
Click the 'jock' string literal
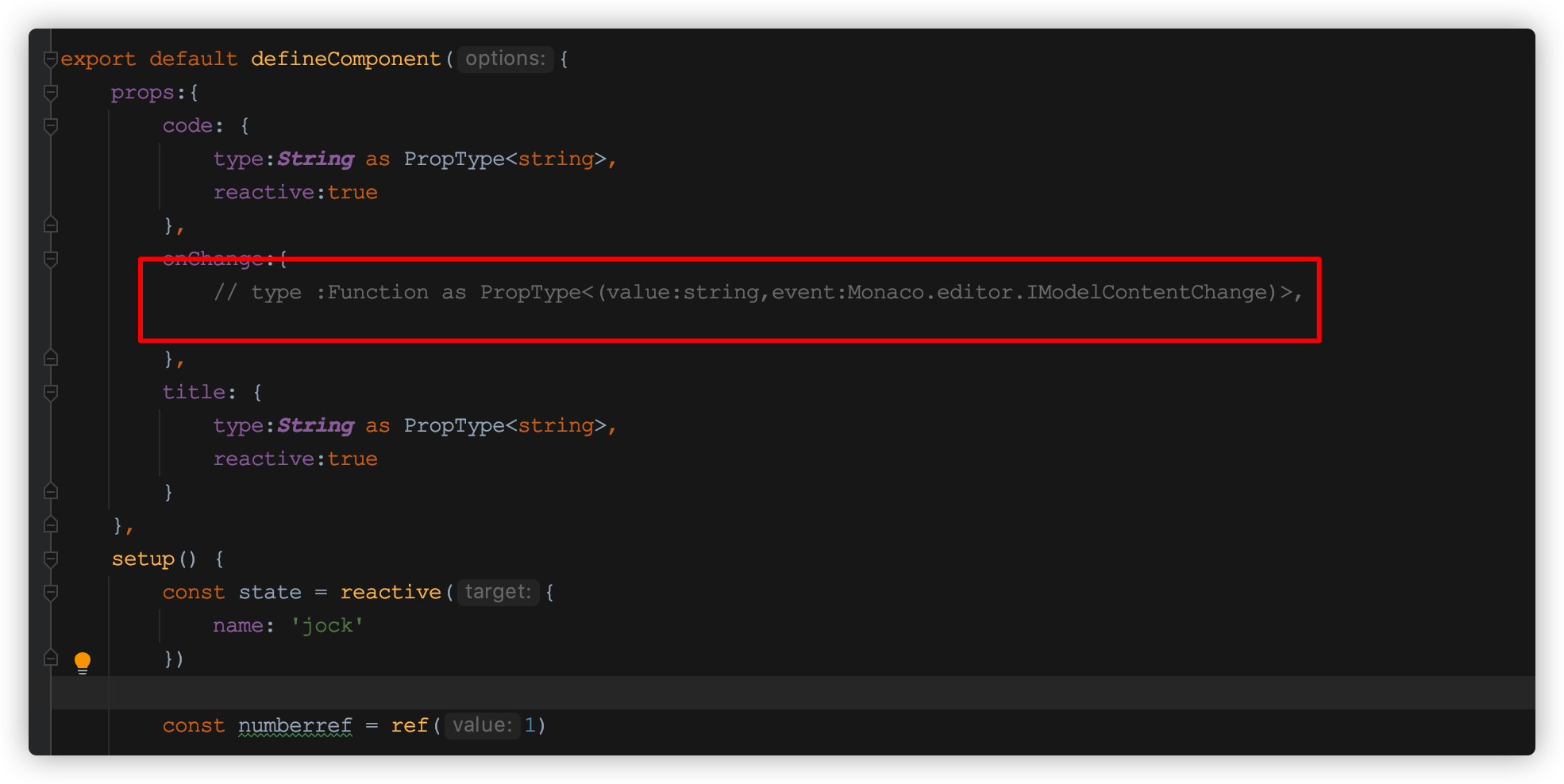[327, 626]
